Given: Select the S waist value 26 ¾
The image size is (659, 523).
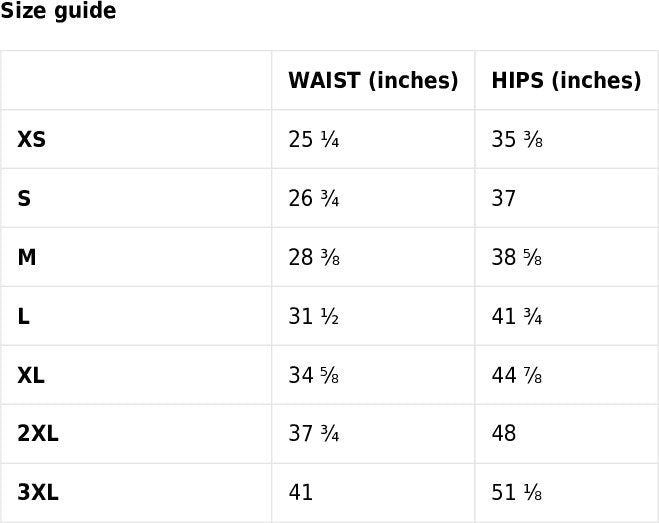Looking at the screenshot, I should 314,199.
